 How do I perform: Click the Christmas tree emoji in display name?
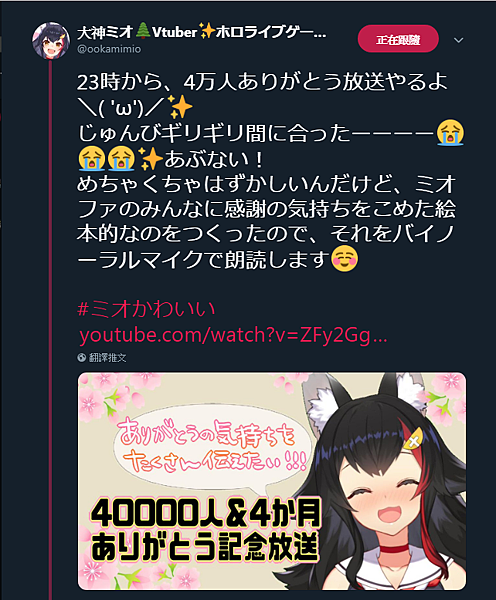point(143,31)
